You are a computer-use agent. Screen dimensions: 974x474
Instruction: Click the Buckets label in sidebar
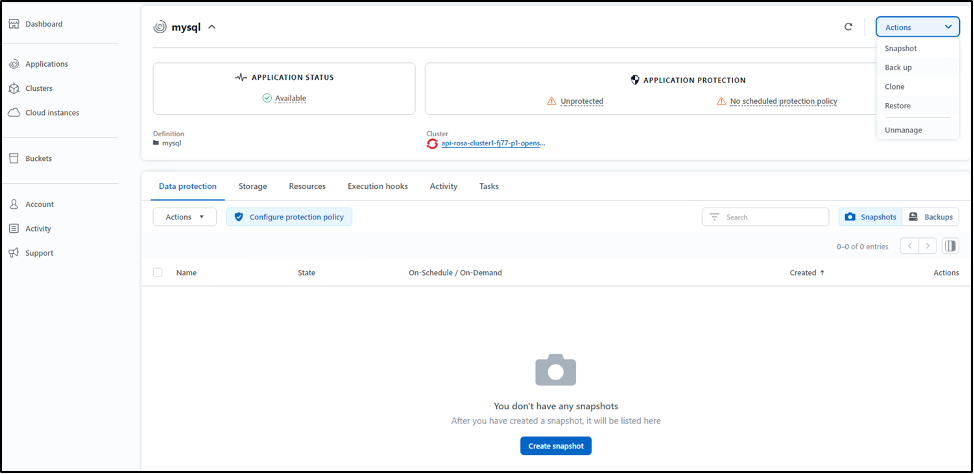(x=39, y=158)
